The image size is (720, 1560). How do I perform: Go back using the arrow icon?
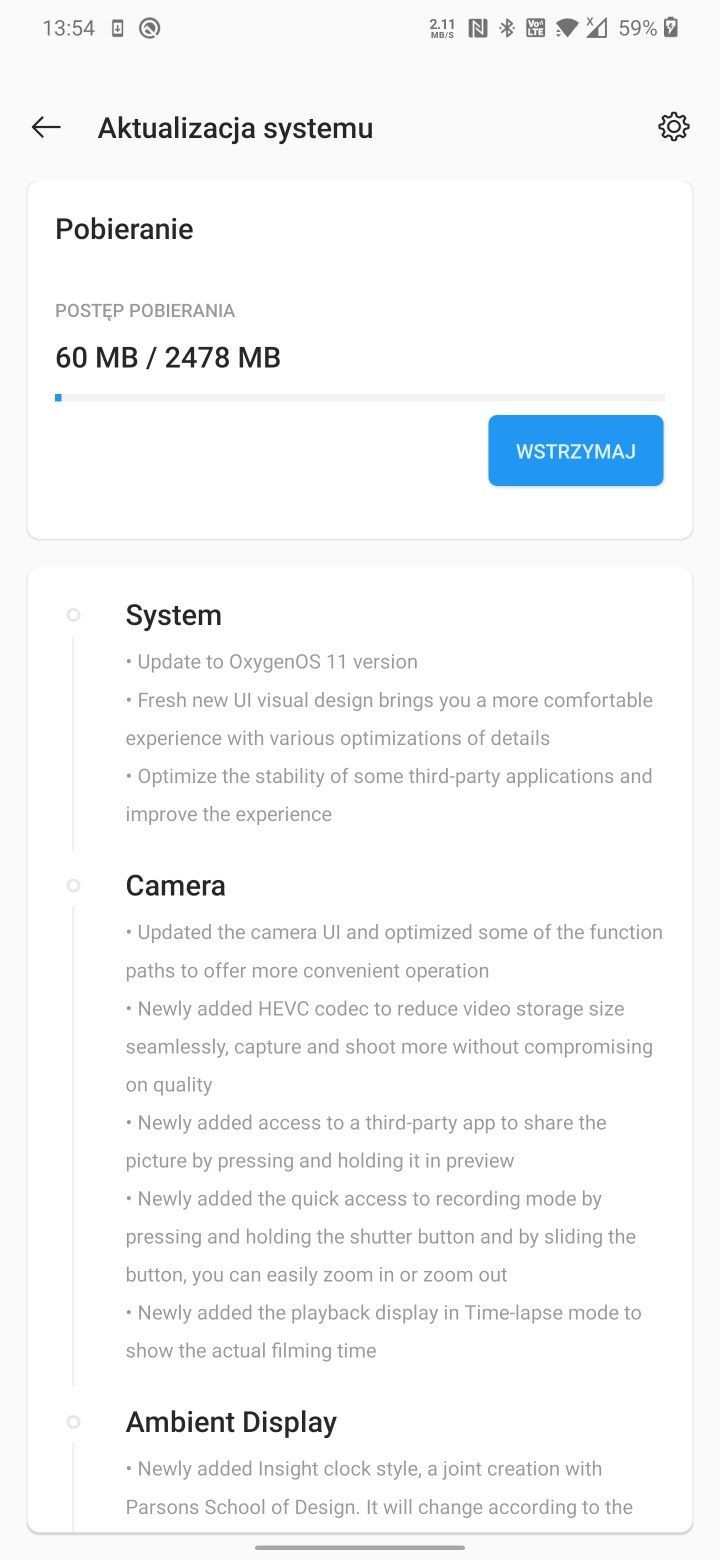click(46, 127)
